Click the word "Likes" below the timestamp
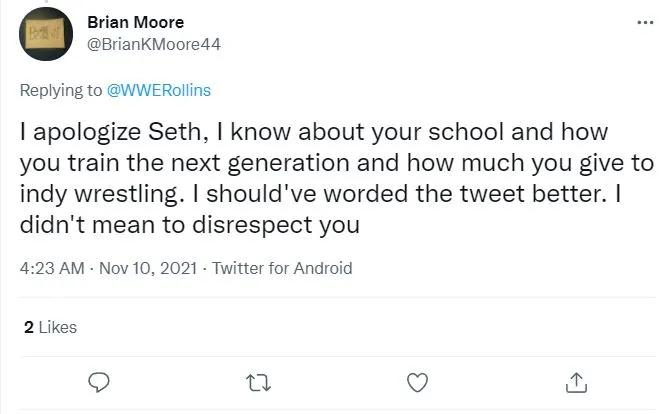 tap(58, 327)
